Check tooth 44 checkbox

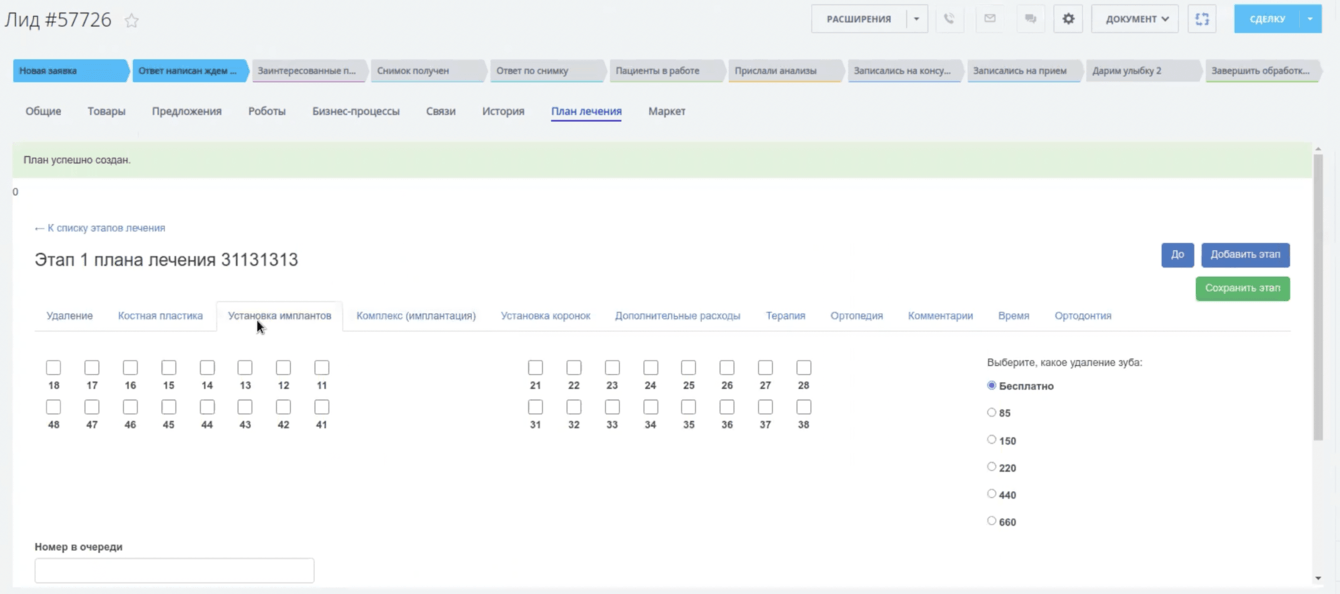pyautogui.click(x=207, y=407)
